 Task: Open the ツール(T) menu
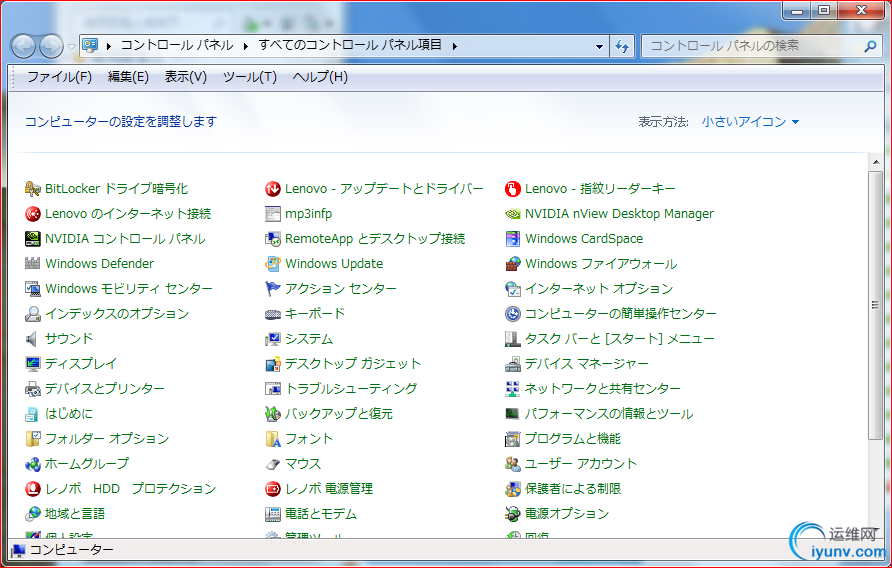[x=250, y=77]
